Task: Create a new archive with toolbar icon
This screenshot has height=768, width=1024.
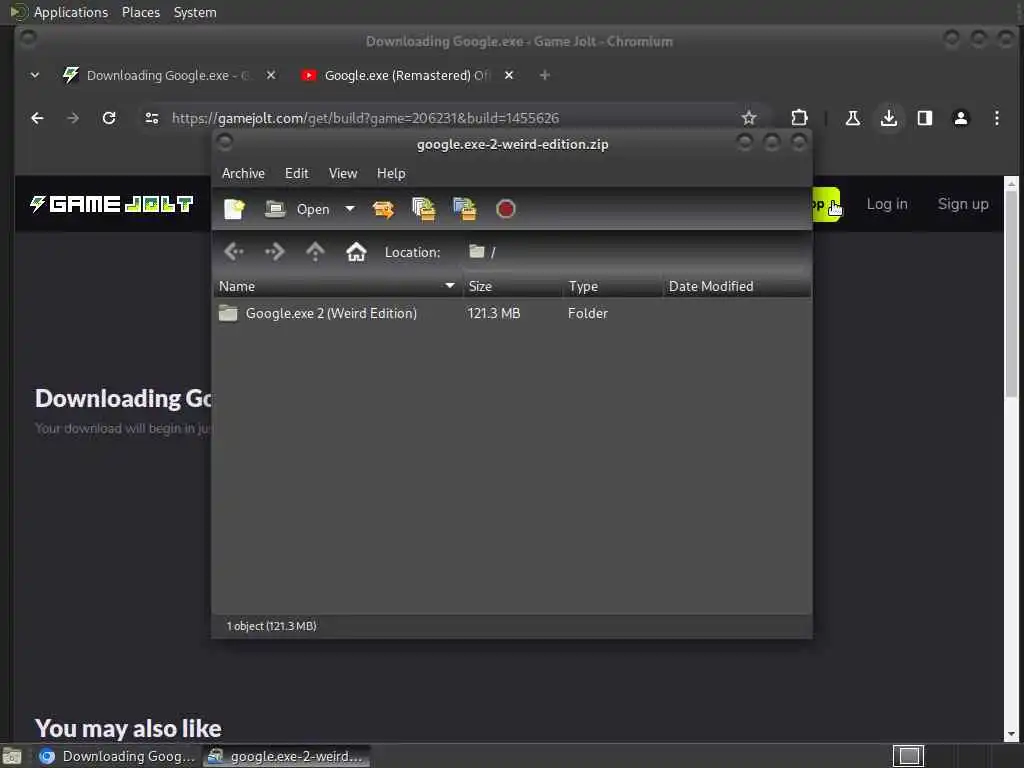Action: coord(234,209)
